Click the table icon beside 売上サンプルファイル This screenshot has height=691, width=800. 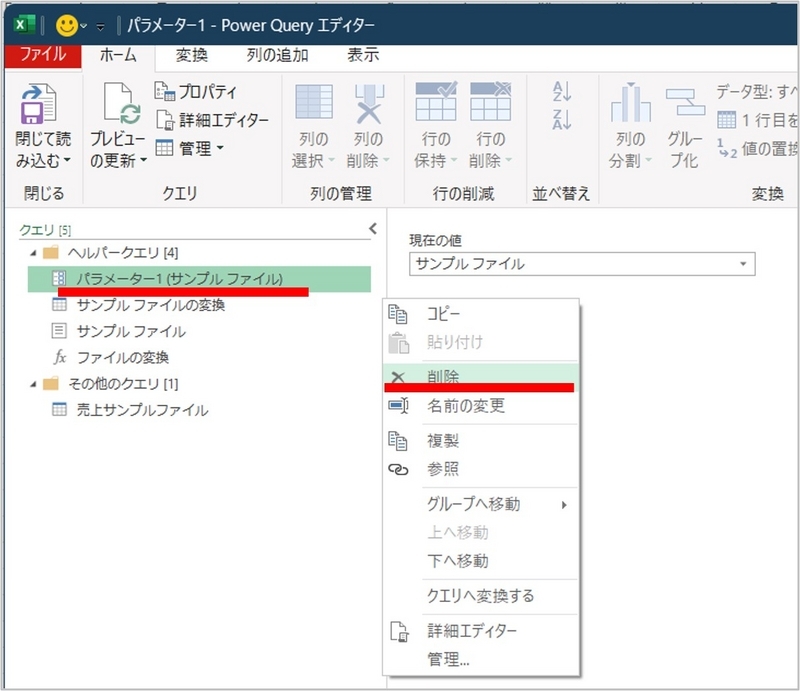point(59,409)
